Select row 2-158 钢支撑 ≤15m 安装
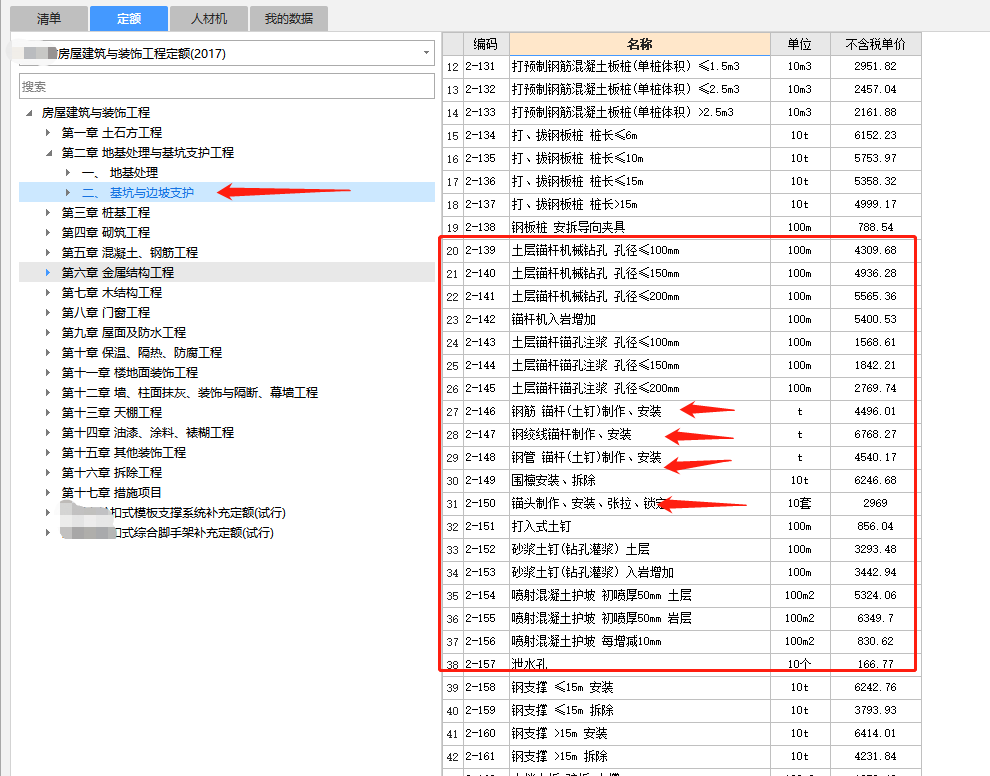Screen dimensions: 990x776 click(682, 688)
